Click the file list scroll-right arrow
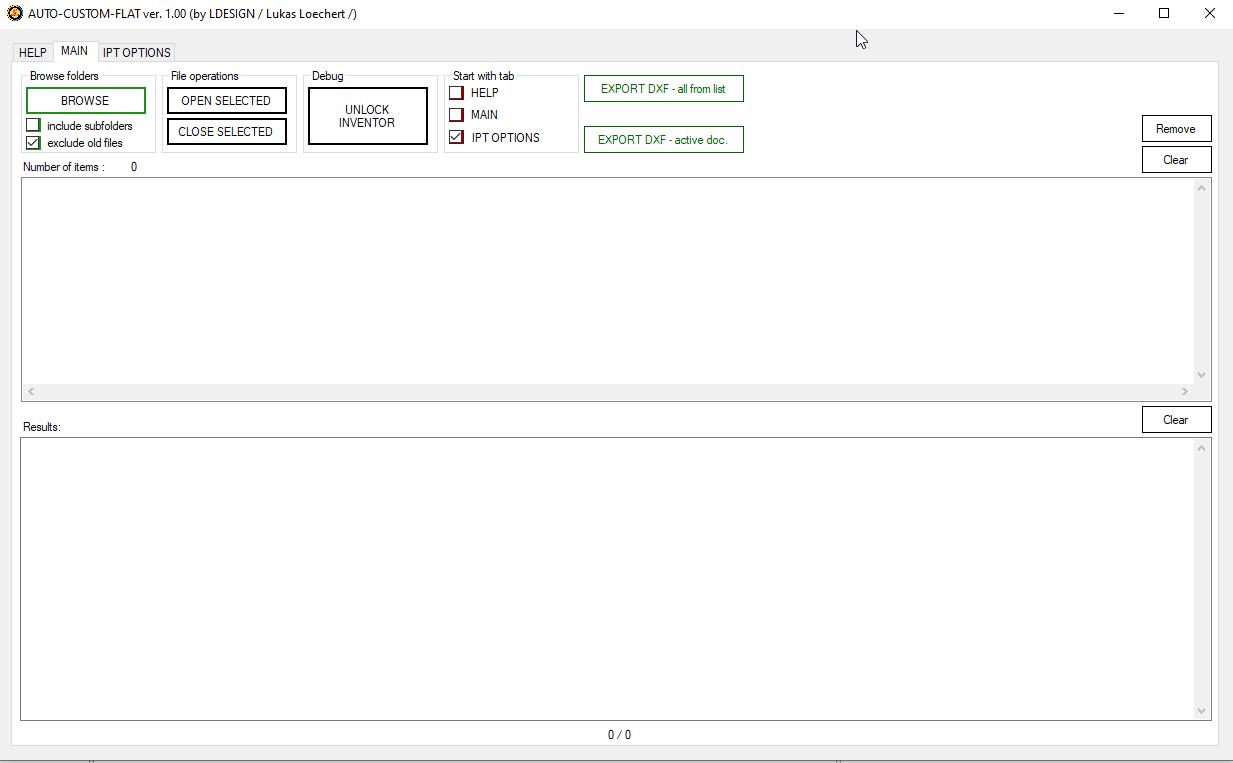Screen dimensions: 1233x763 coord(1185,391)
